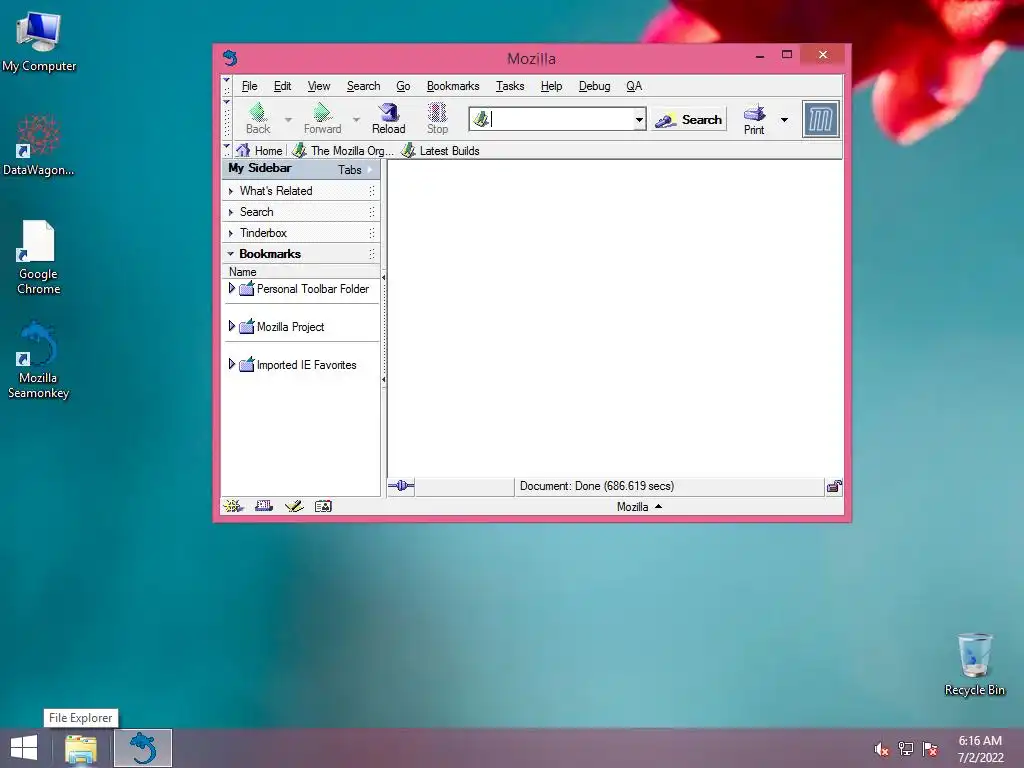Open the DataWagon desktop shortcut

pyautogui.click(x=39, y=145)
